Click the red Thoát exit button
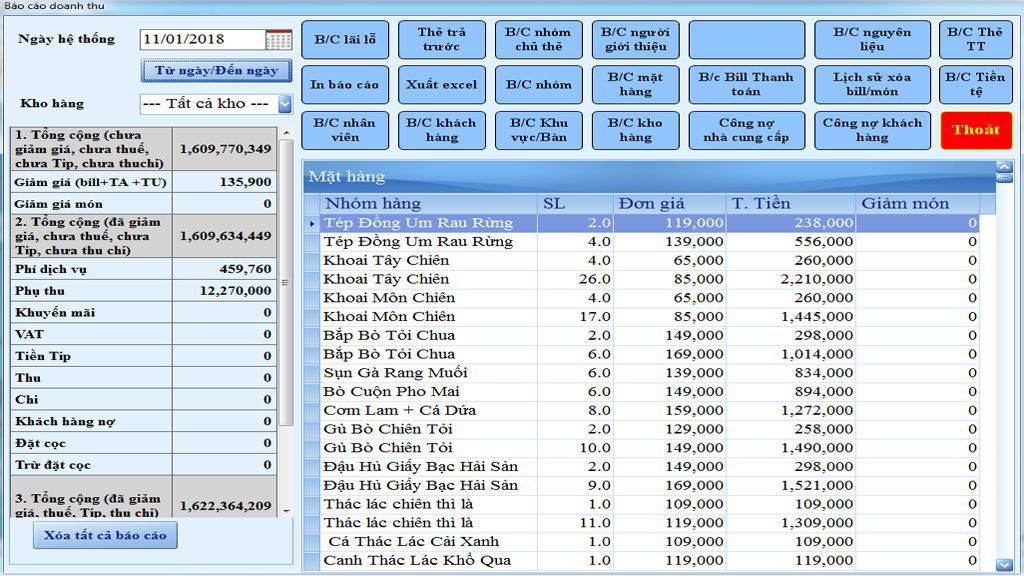 [x=976, y=131]
